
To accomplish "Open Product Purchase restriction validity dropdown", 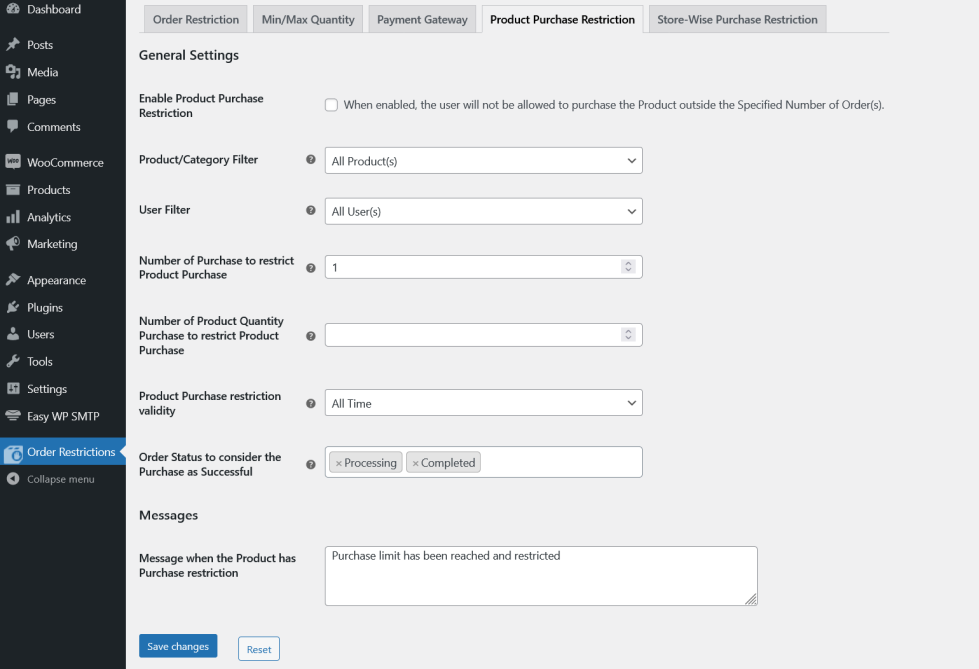I will click(483, 403).
